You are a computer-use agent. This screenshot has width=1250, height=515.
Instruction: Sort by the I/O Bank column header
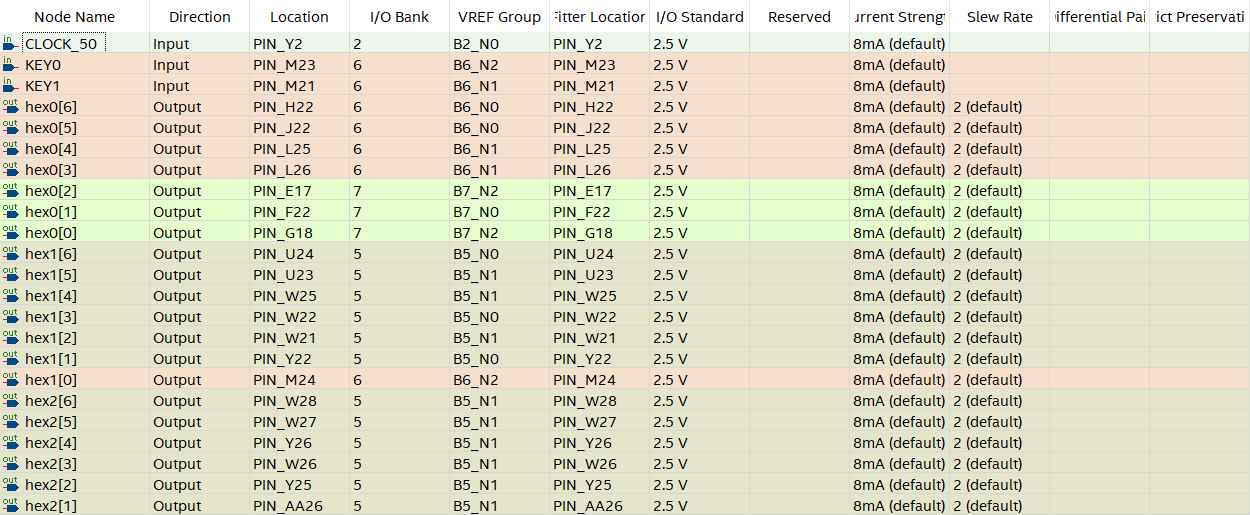coord(400,16)
